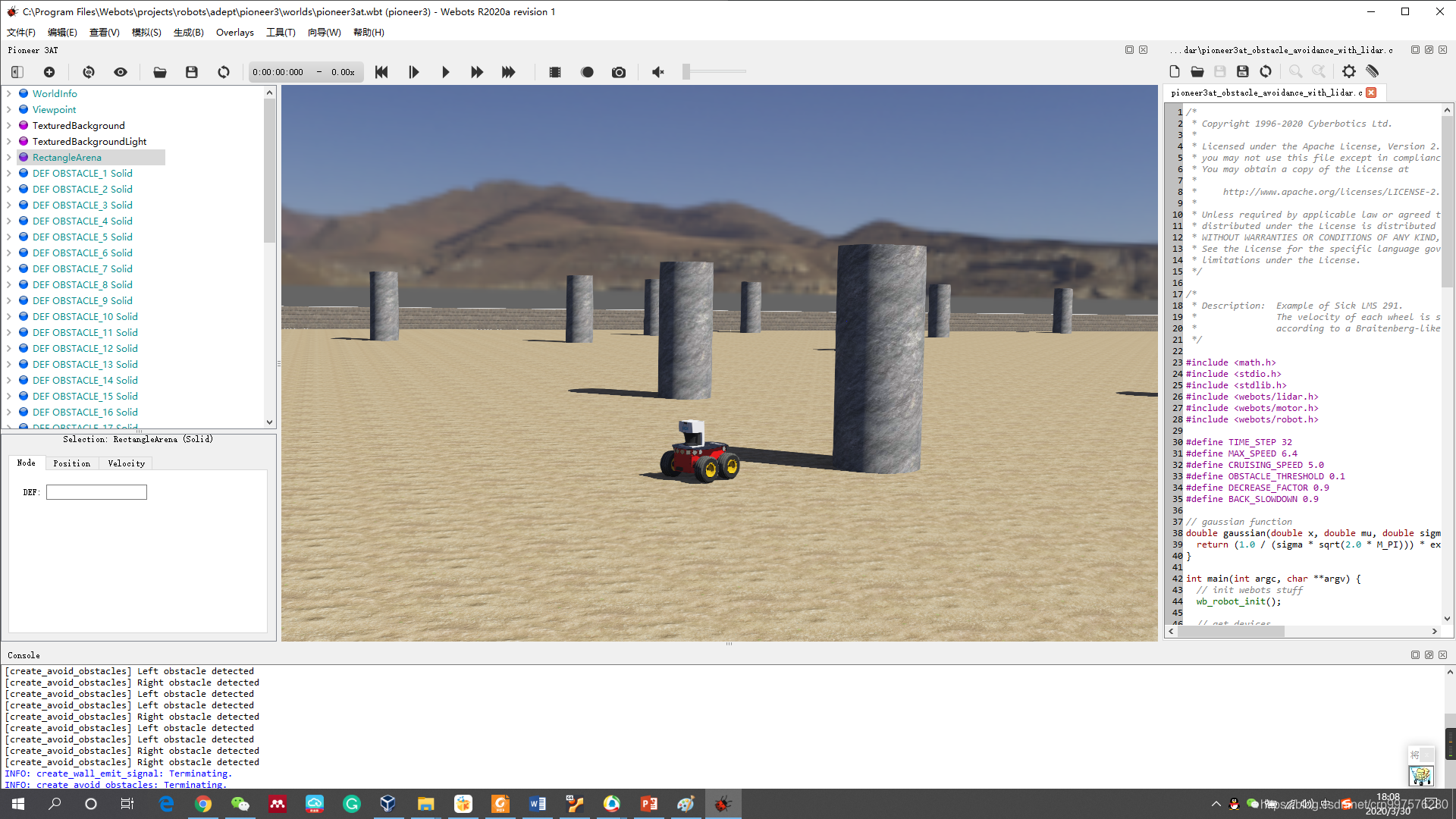The image size is (1456, 819).
Task: Open Word from the taskbar
Action: [x=538, y=804]
